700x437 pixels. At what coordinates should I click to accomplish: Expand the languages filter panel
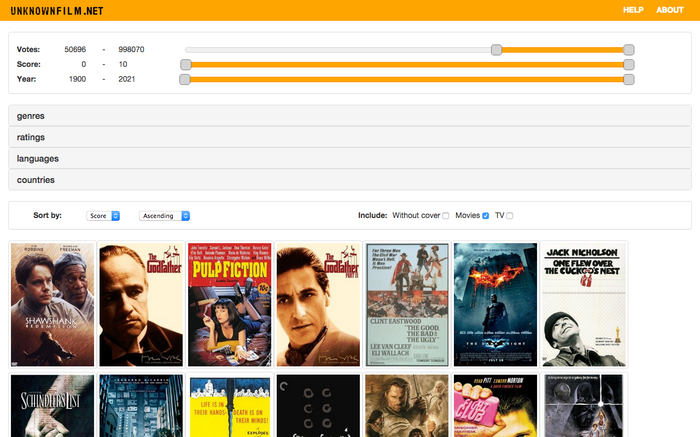[350, 159]
